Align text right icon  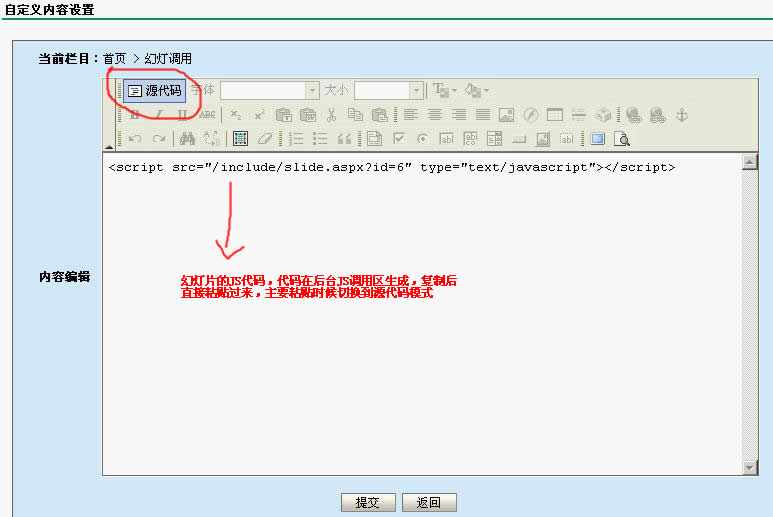[x=458, y=115]
